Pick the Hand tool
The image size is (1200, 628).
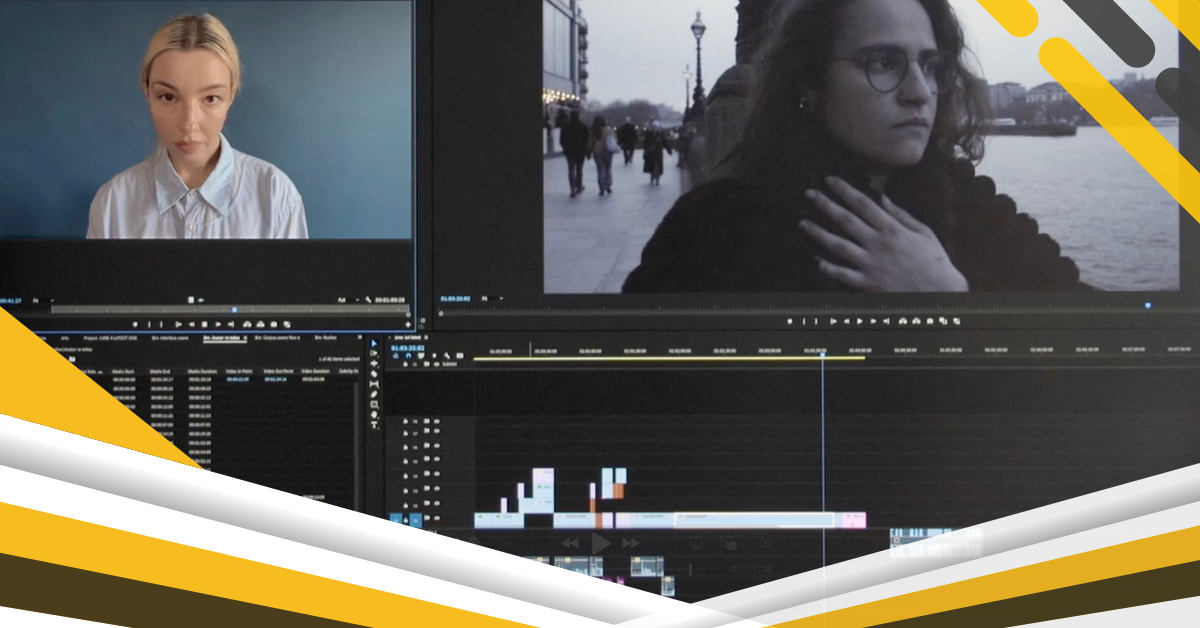[x=374, y=415]
